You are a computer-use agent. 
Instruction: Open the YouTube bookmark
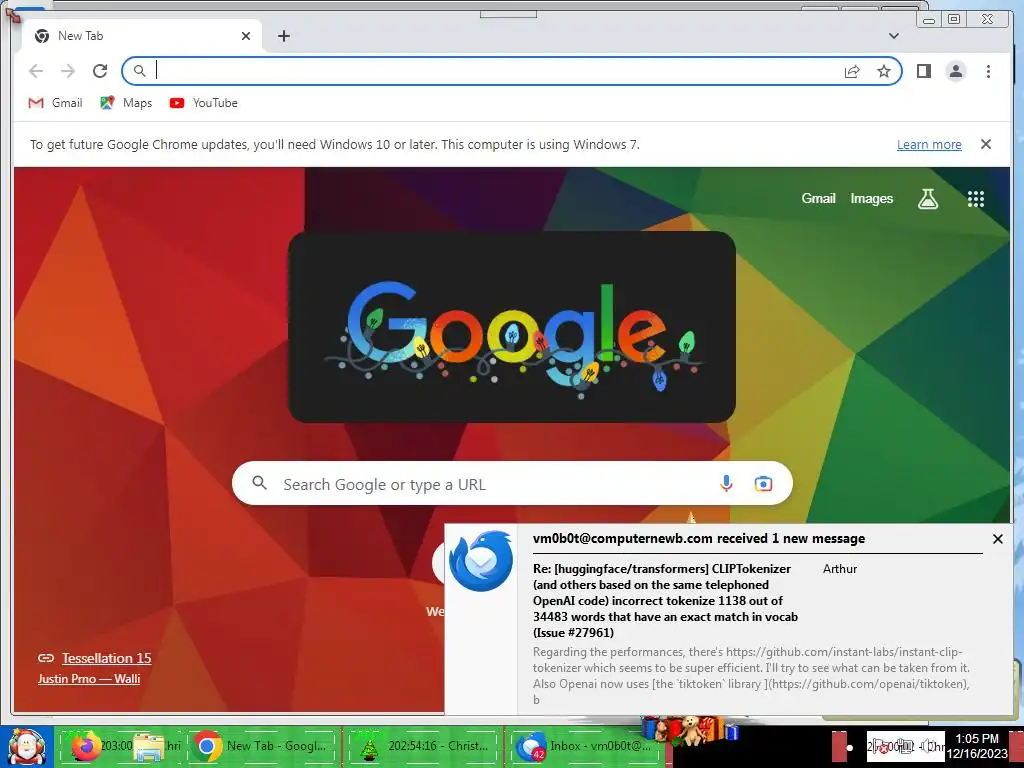[204, 103]
